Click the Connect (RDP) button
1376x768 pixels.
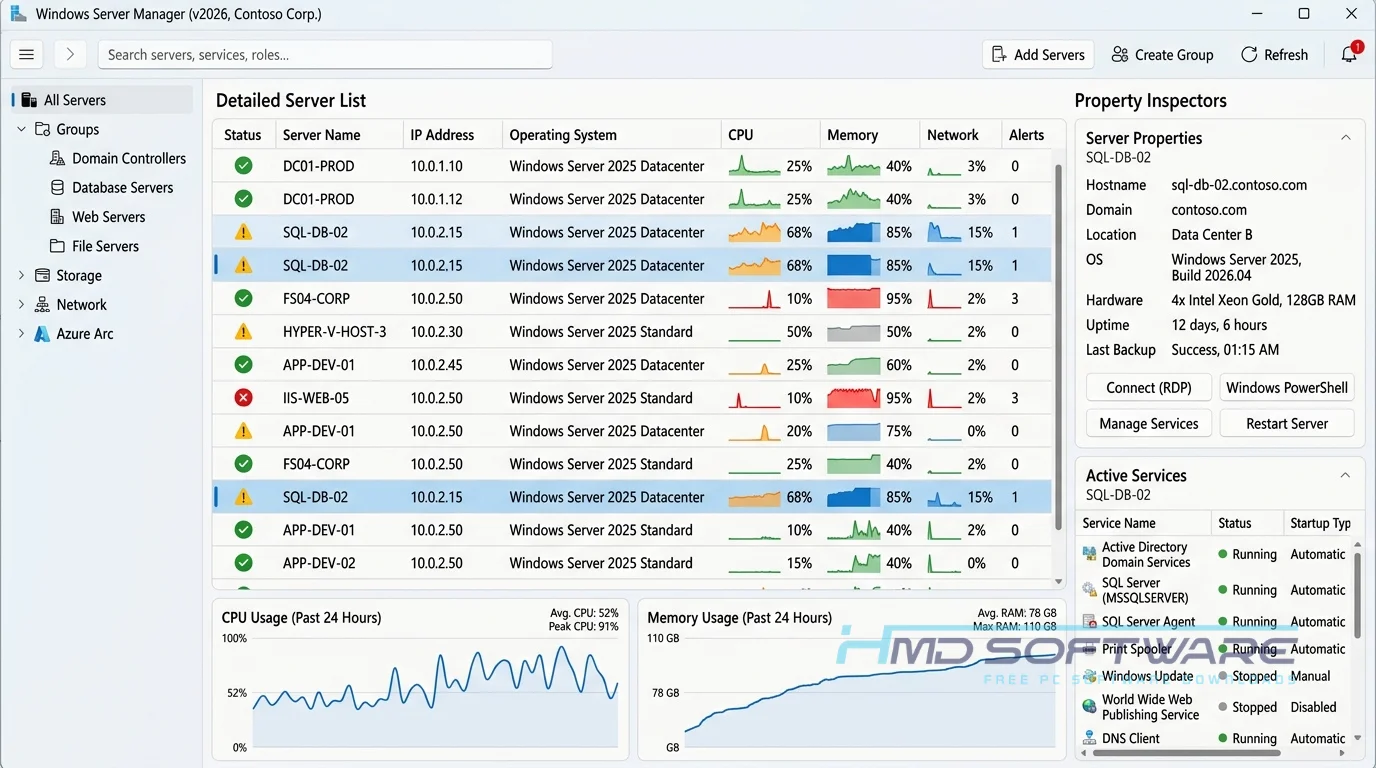(1149, 387)
